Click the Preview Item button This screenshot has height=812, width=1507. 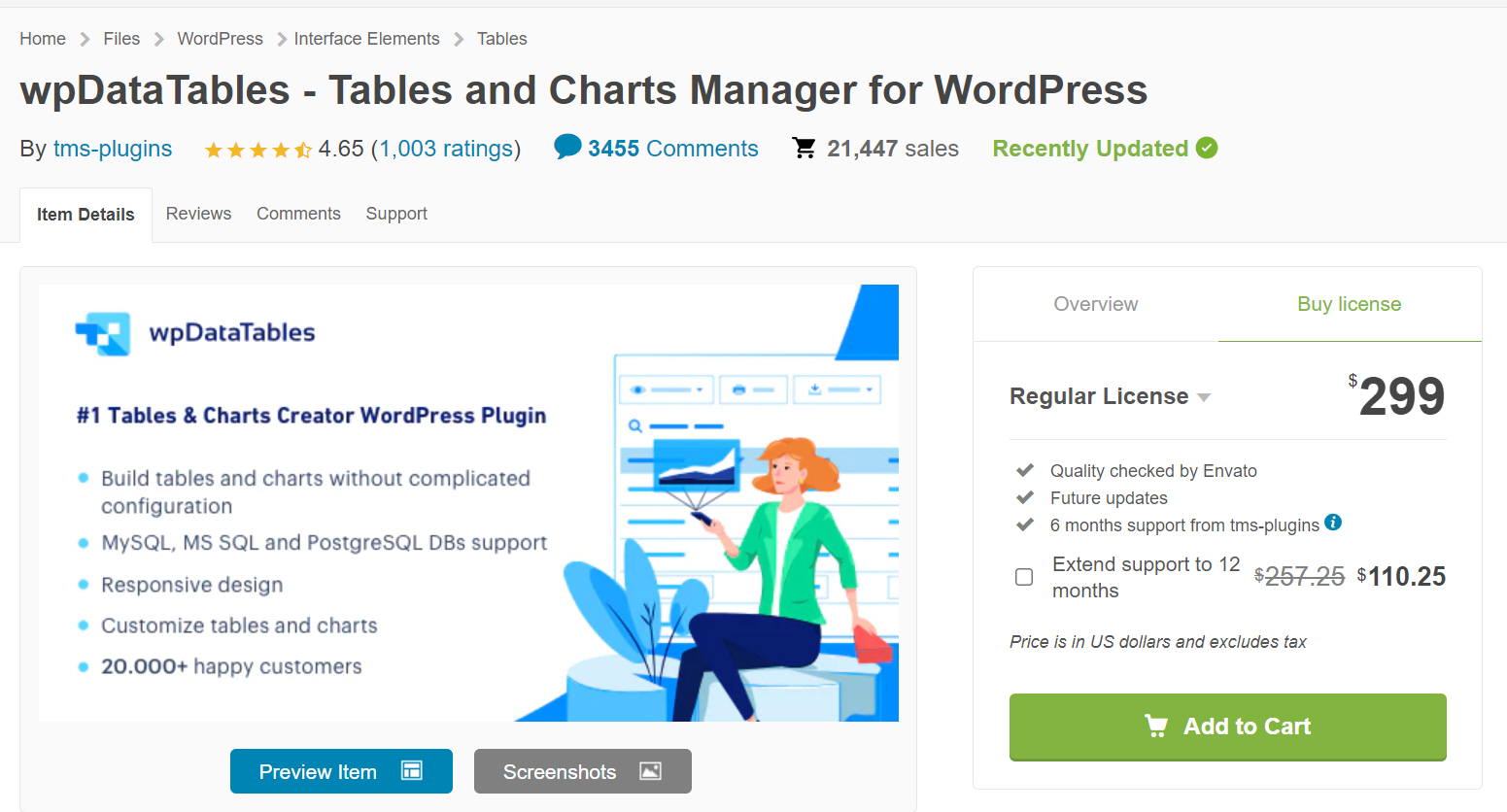point(341,771)
